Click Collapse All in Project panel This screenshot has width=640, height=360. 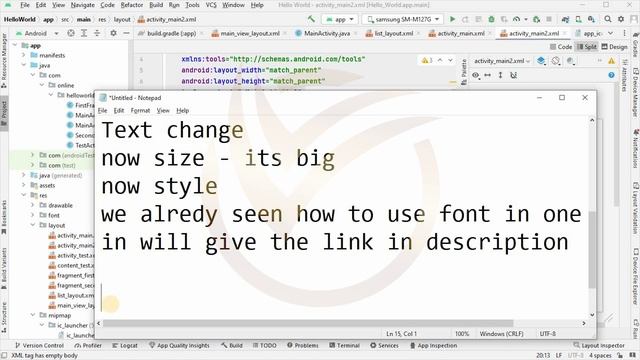pyautogui.click(x=97, y=33)
